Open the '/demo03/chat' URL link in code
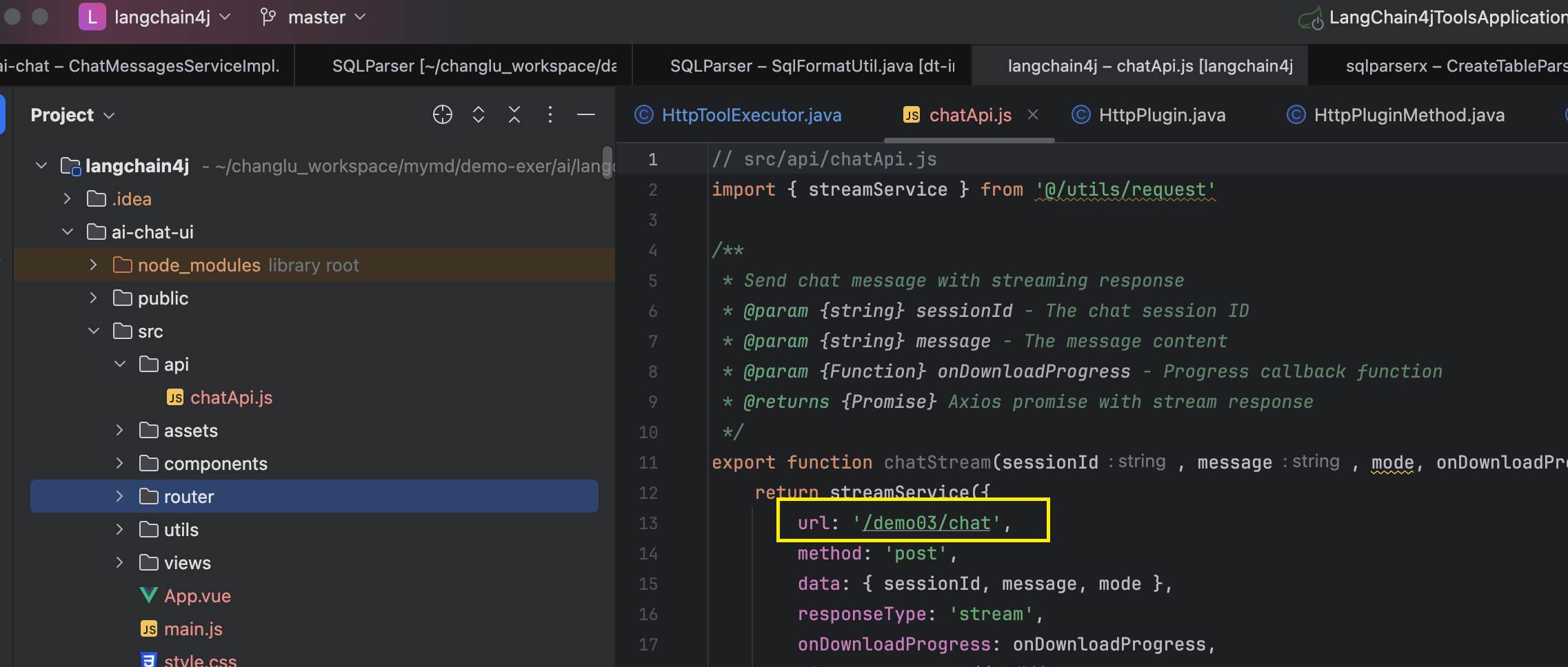This screenshot has height=667, width=1568. pos(927,523)
